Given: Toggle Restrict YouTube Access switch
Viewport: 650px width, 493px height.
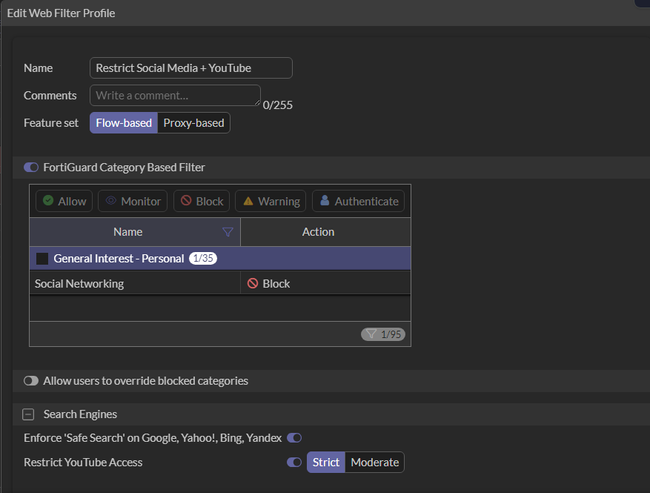Looking at the screenshot, I should click(294, 462).
